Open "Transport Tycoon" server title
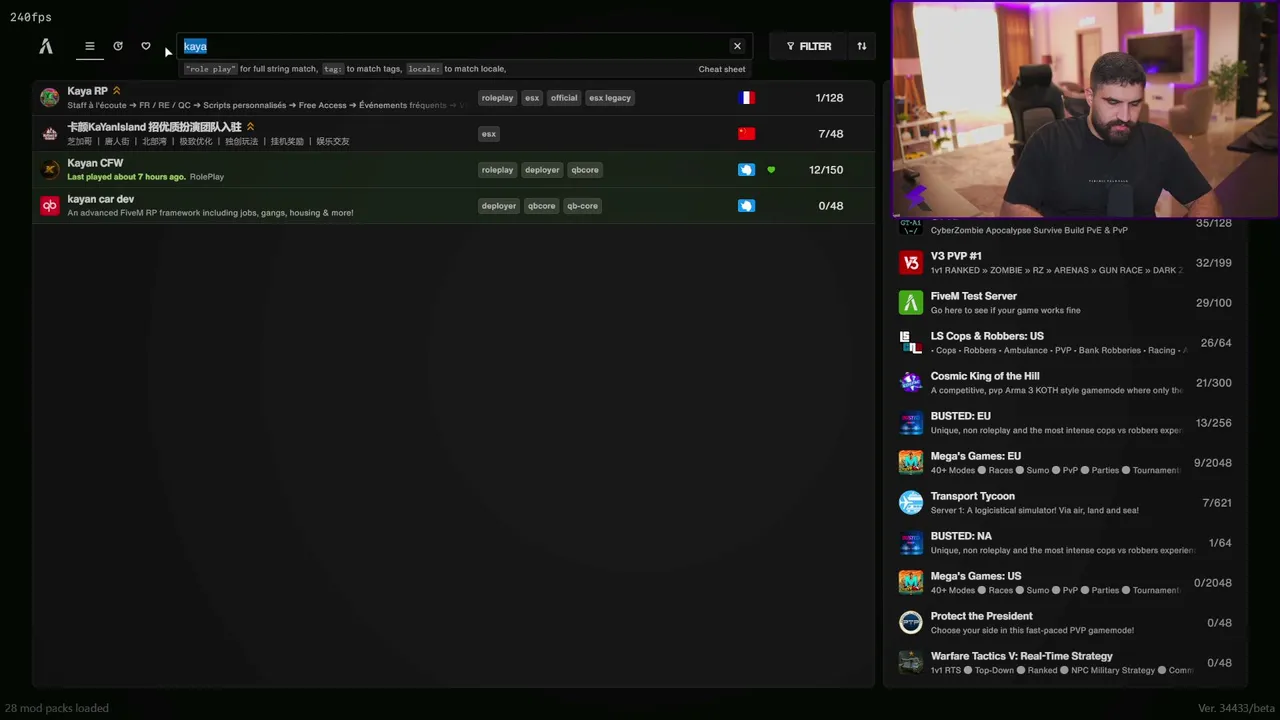1280x720 pixels. pyautogui.click(x=973, y=496)
